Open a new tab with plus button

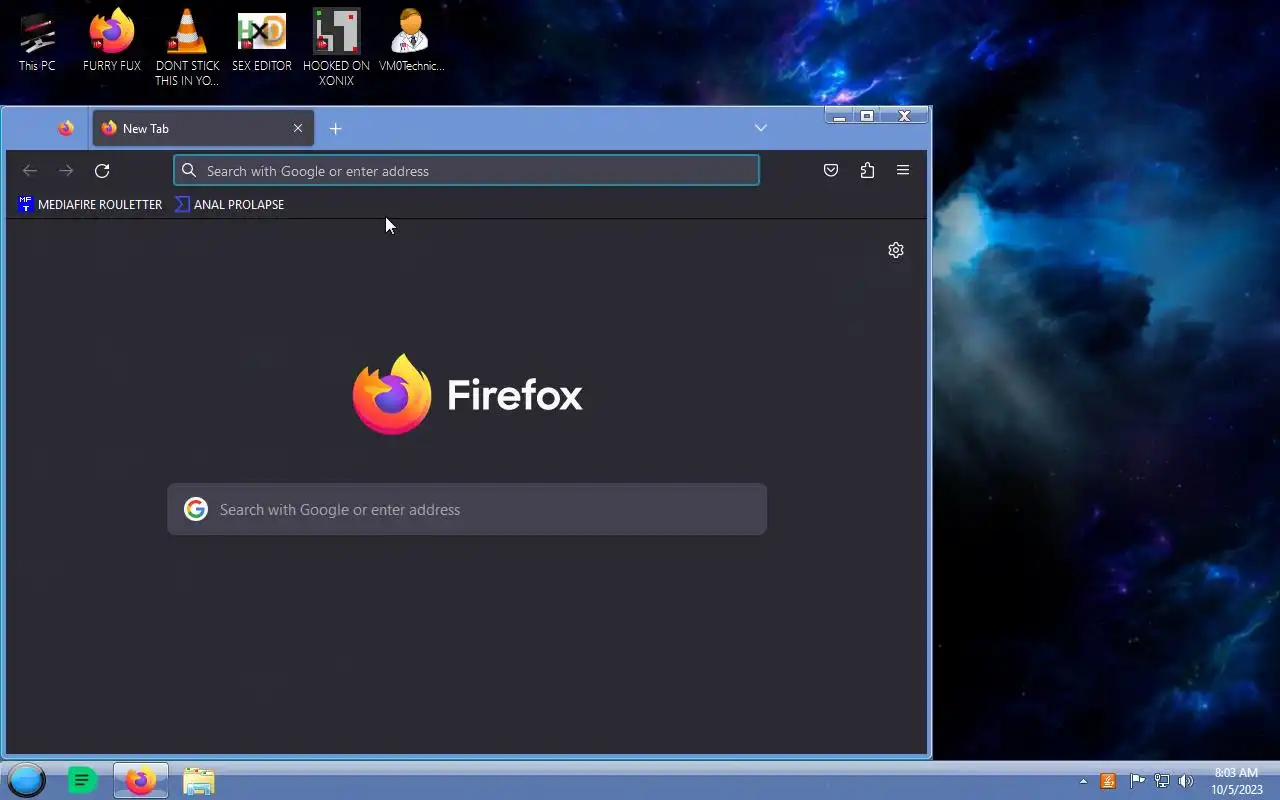coord(336,128)
